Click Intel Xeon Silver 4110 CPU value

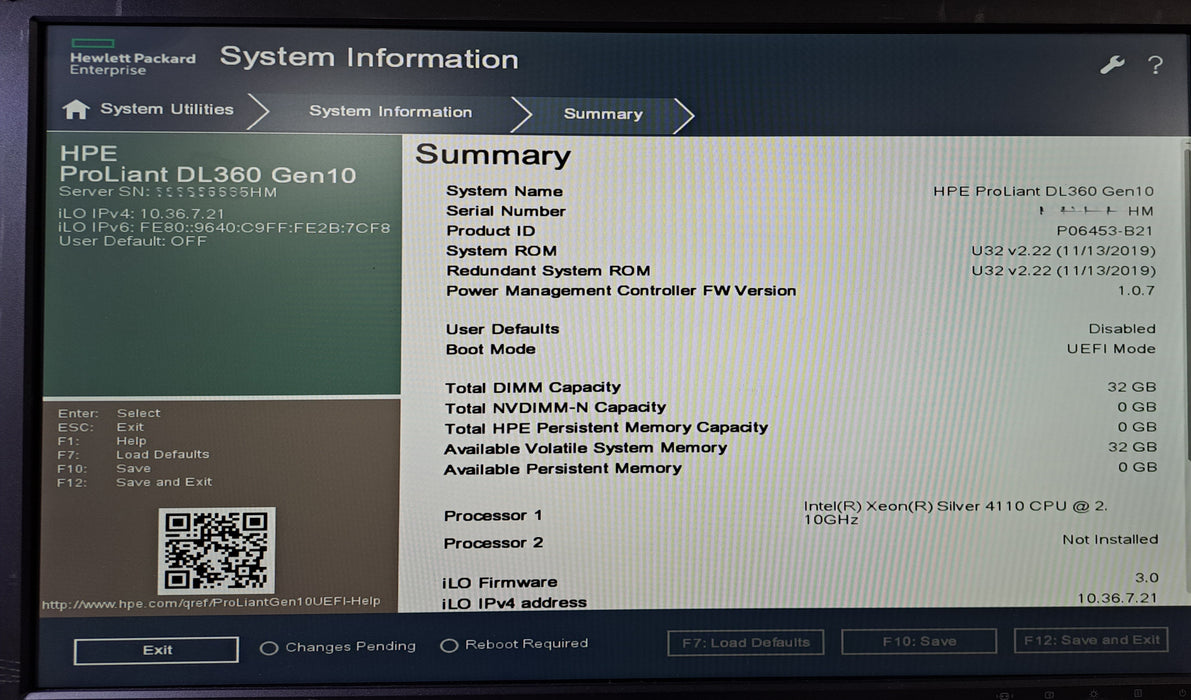[956, 512]
